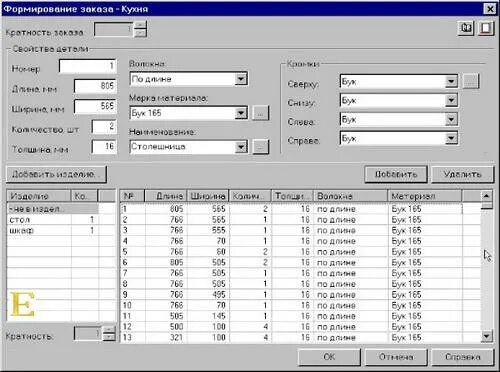This screenshot has height=372, width=500.
Task: Click width value 555 in row 3
Action: [219, 230]
